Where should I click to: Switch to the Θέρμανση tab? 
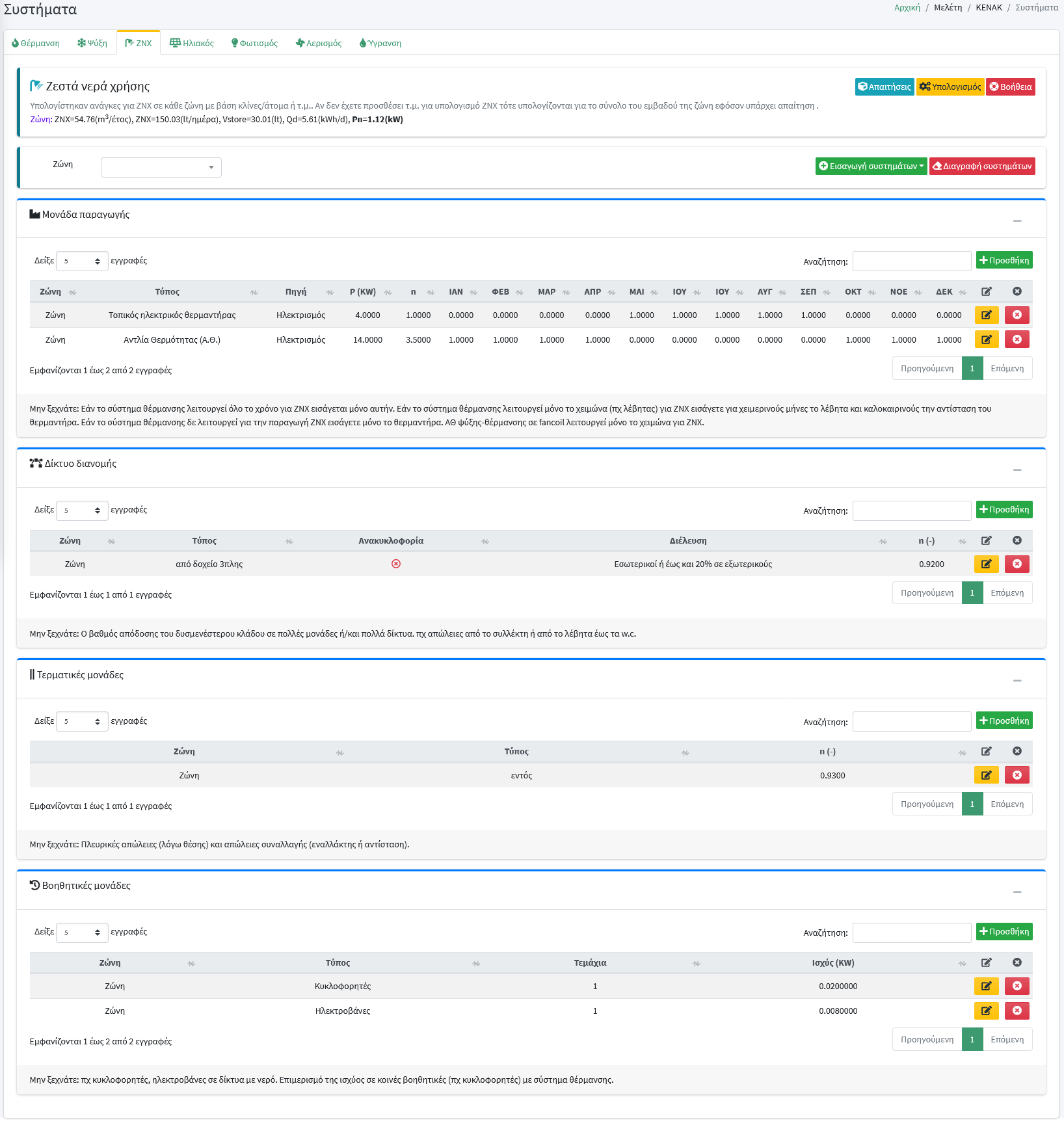[x=36, y=44]
